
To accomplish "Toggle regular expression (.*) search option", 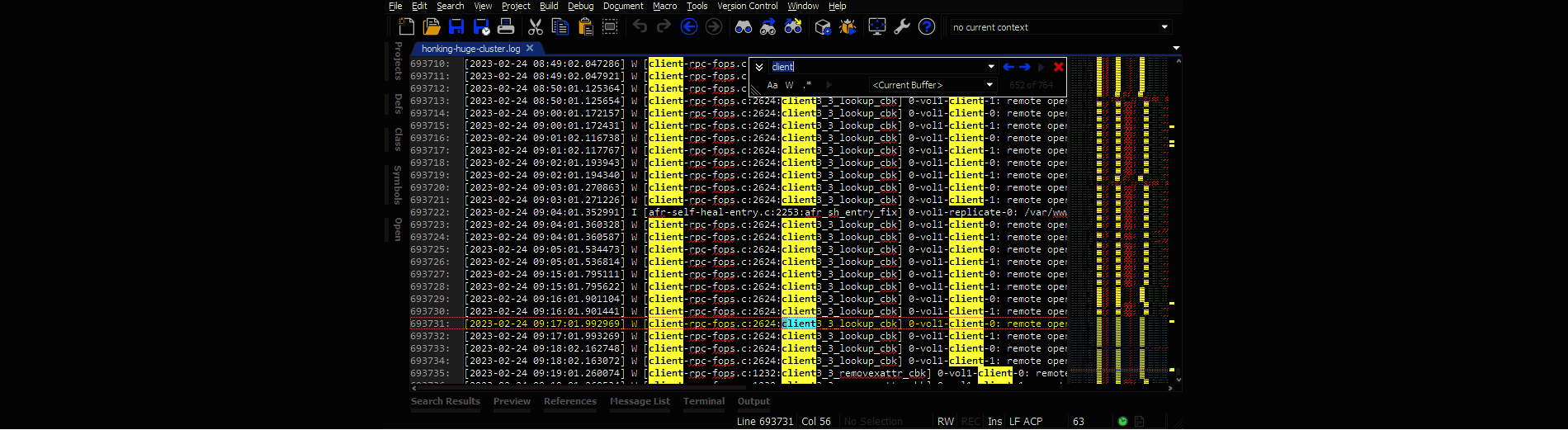I will (807, 85).
